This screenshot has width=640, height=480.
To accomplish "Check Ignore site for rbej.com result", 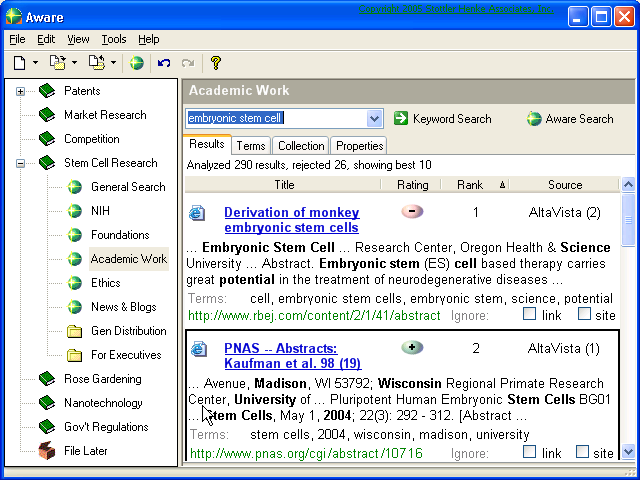I will pos(584,314).
